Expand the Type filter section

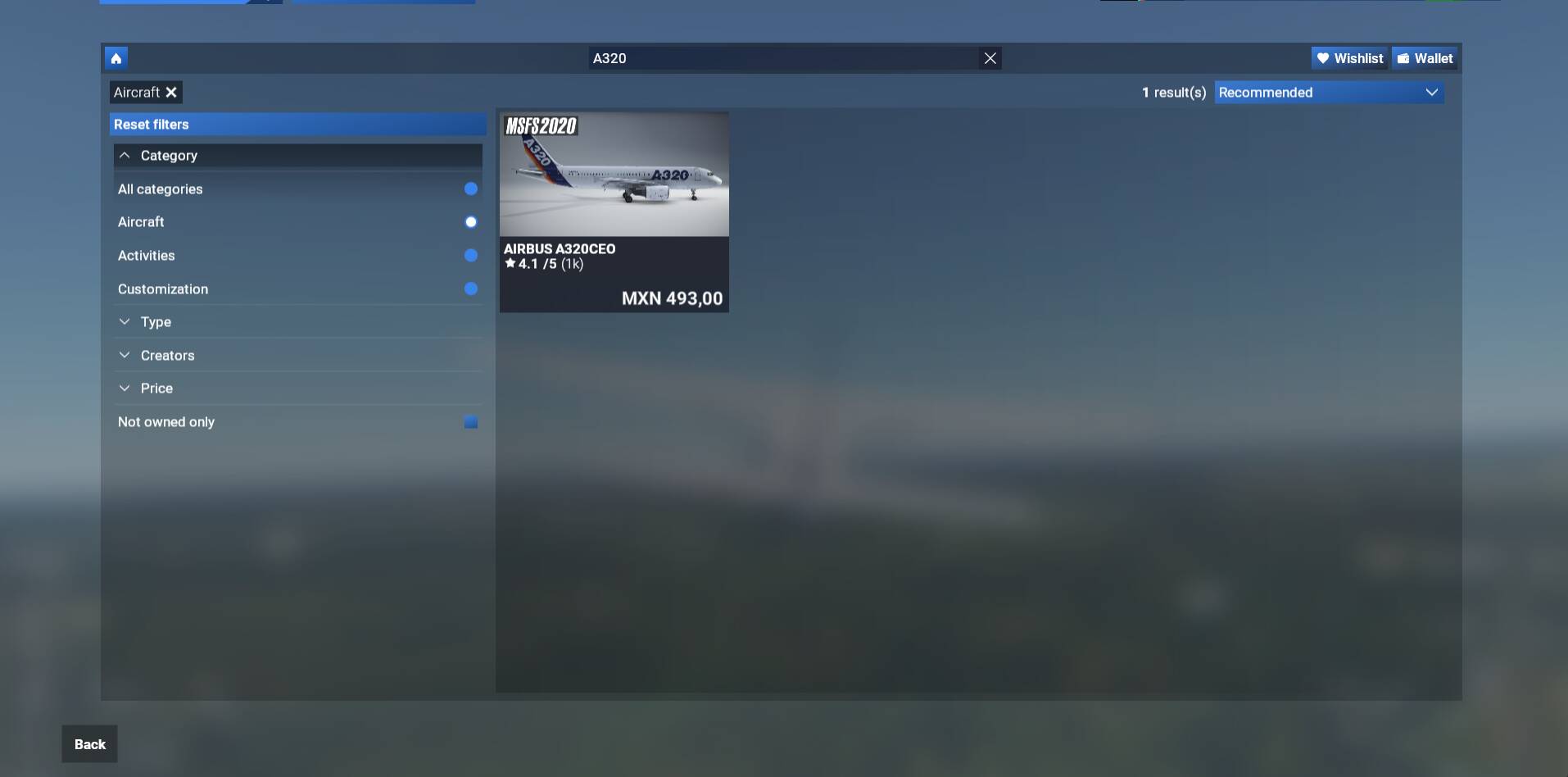pyautogui.click(x=298, y=322)
